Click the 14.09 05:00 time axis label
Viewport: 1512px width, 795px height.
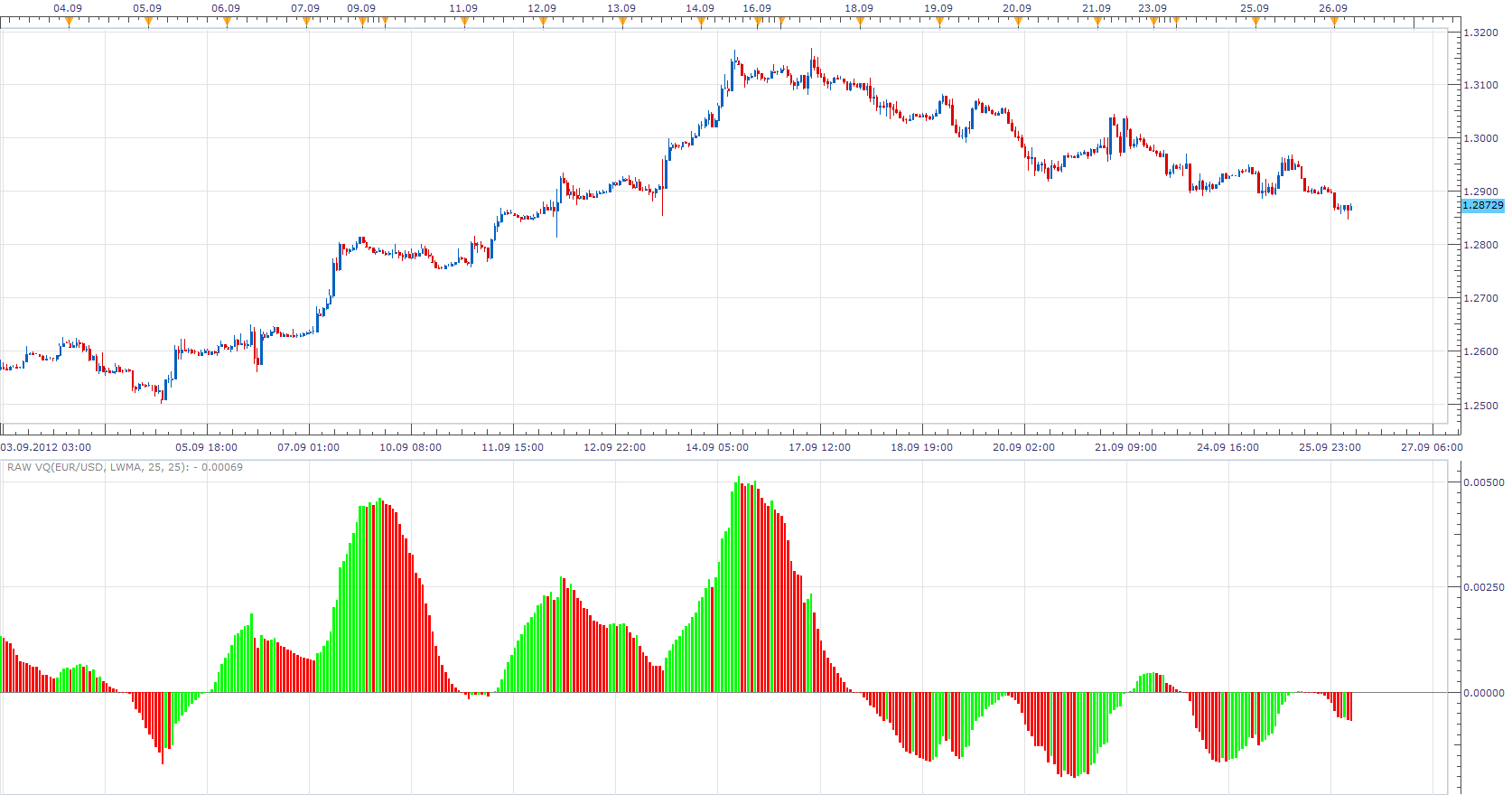click(x=717, y=447)
